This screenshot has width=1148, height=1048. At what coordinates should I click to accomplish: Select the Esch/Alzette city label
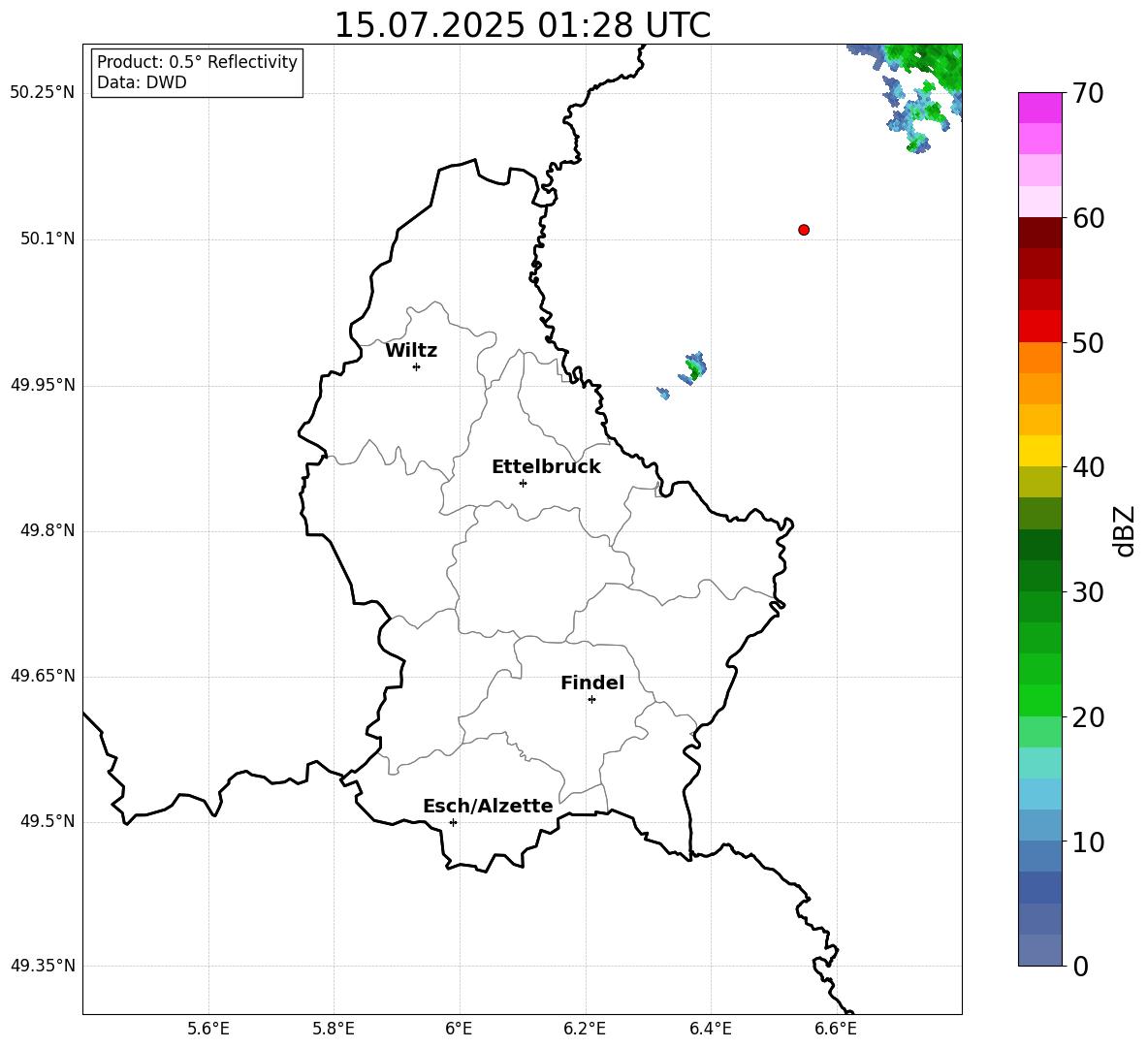[489, 806]
